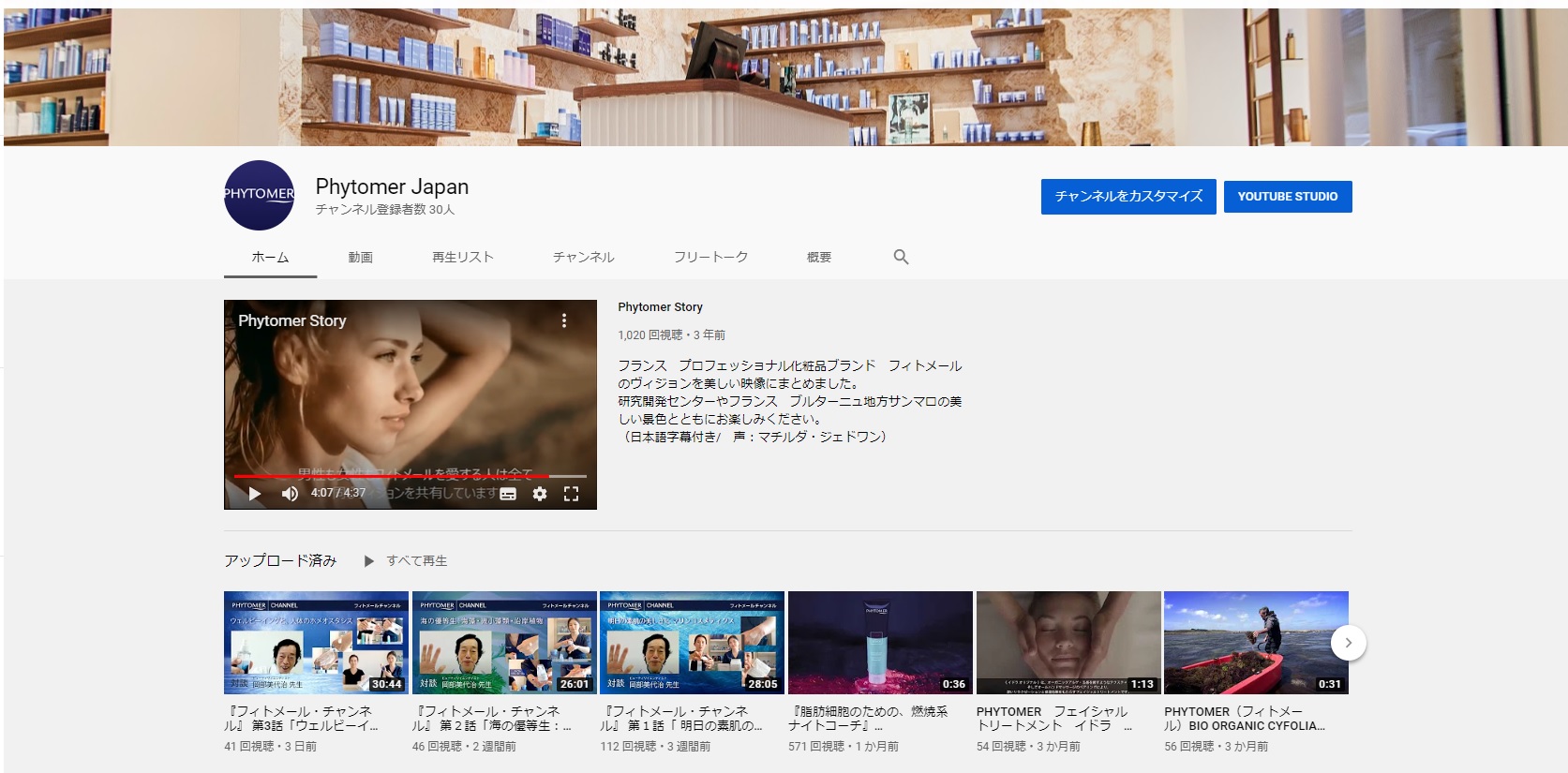Click the channel search magnifier icon
The image size is (1568, 773).
pos(901,257)
